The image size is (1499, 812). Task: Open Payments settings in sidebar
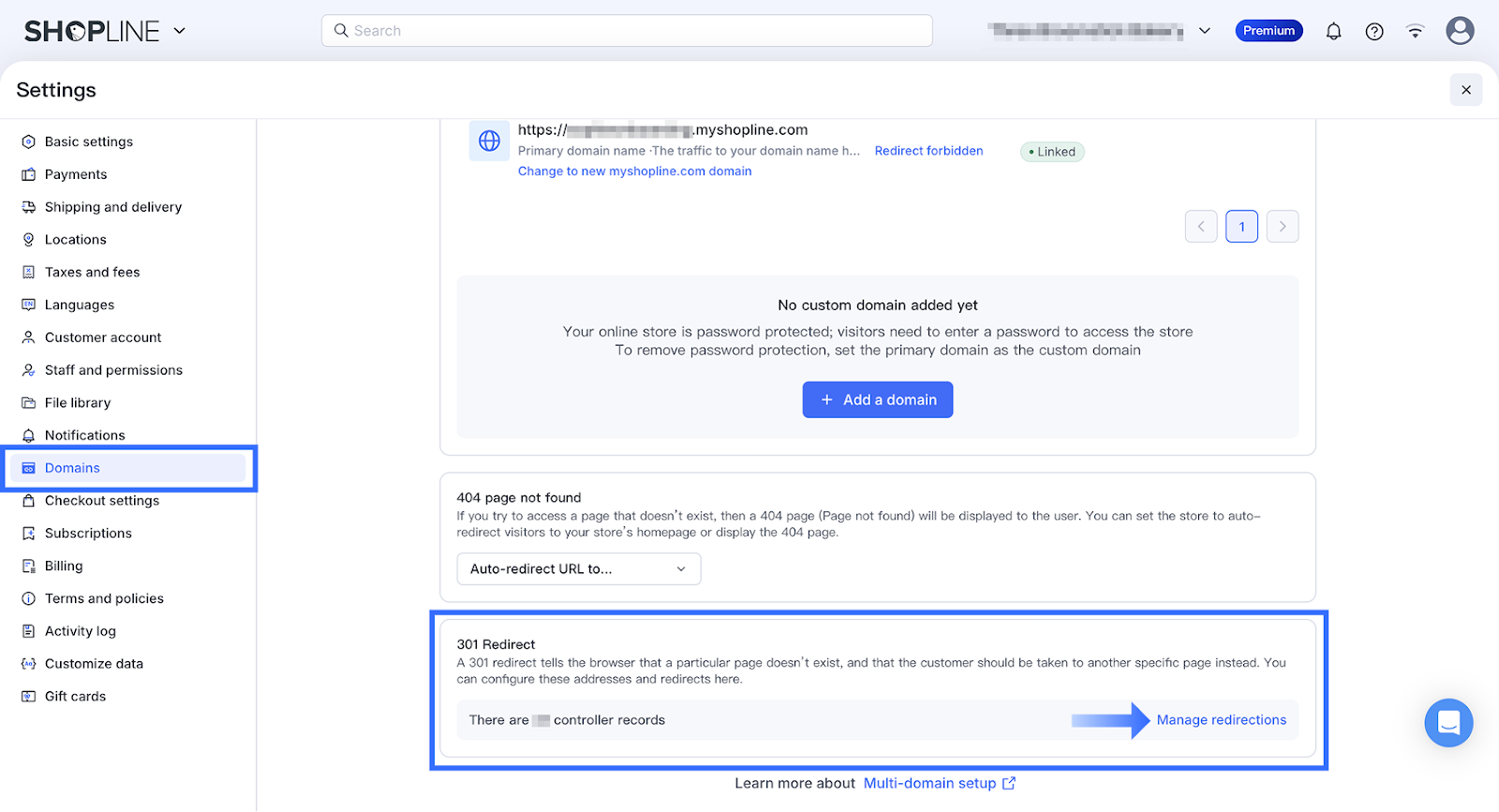[76, 174]
